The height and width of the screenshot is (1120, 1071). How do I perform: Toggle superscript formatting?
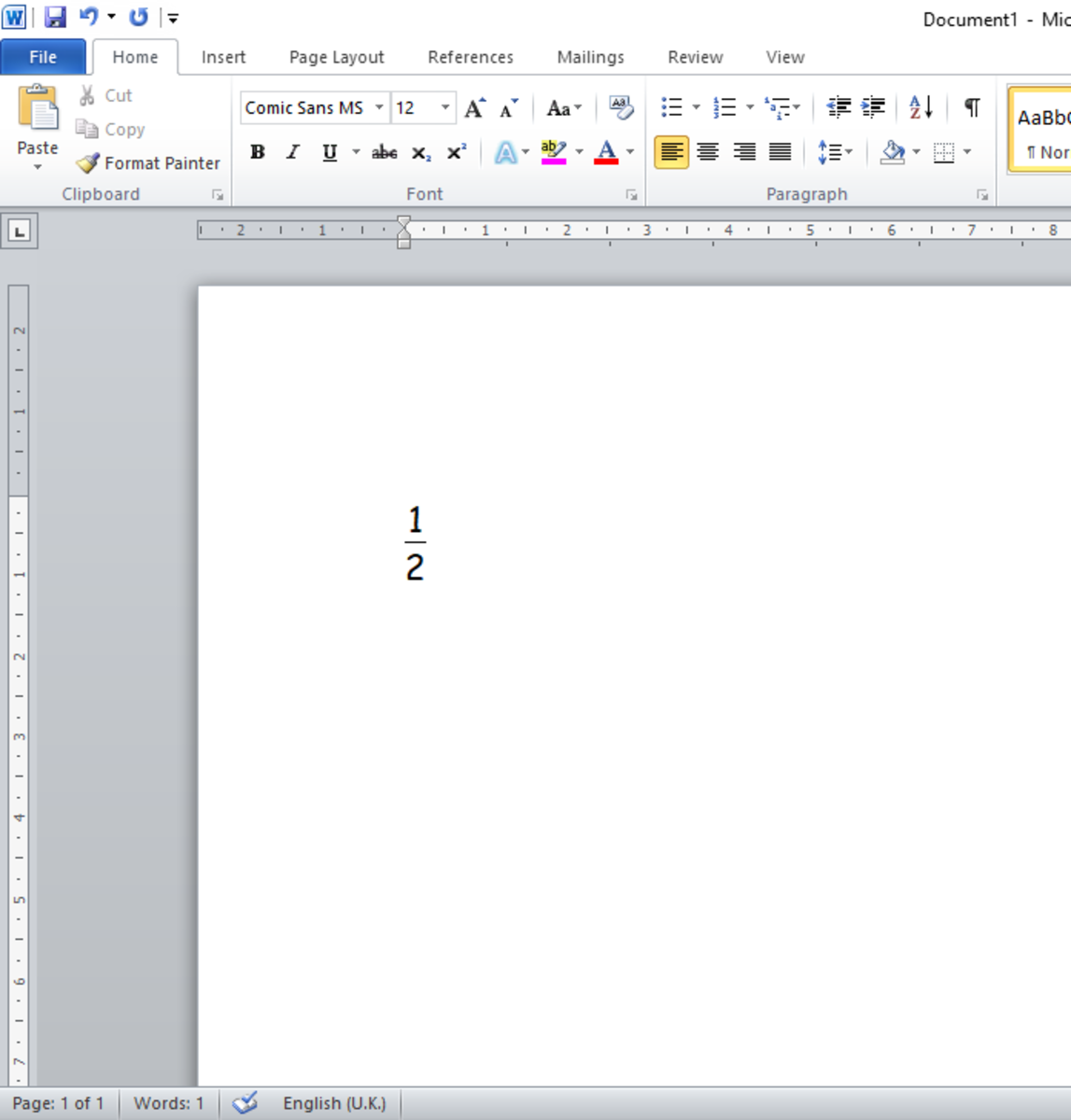coord(455,151)
